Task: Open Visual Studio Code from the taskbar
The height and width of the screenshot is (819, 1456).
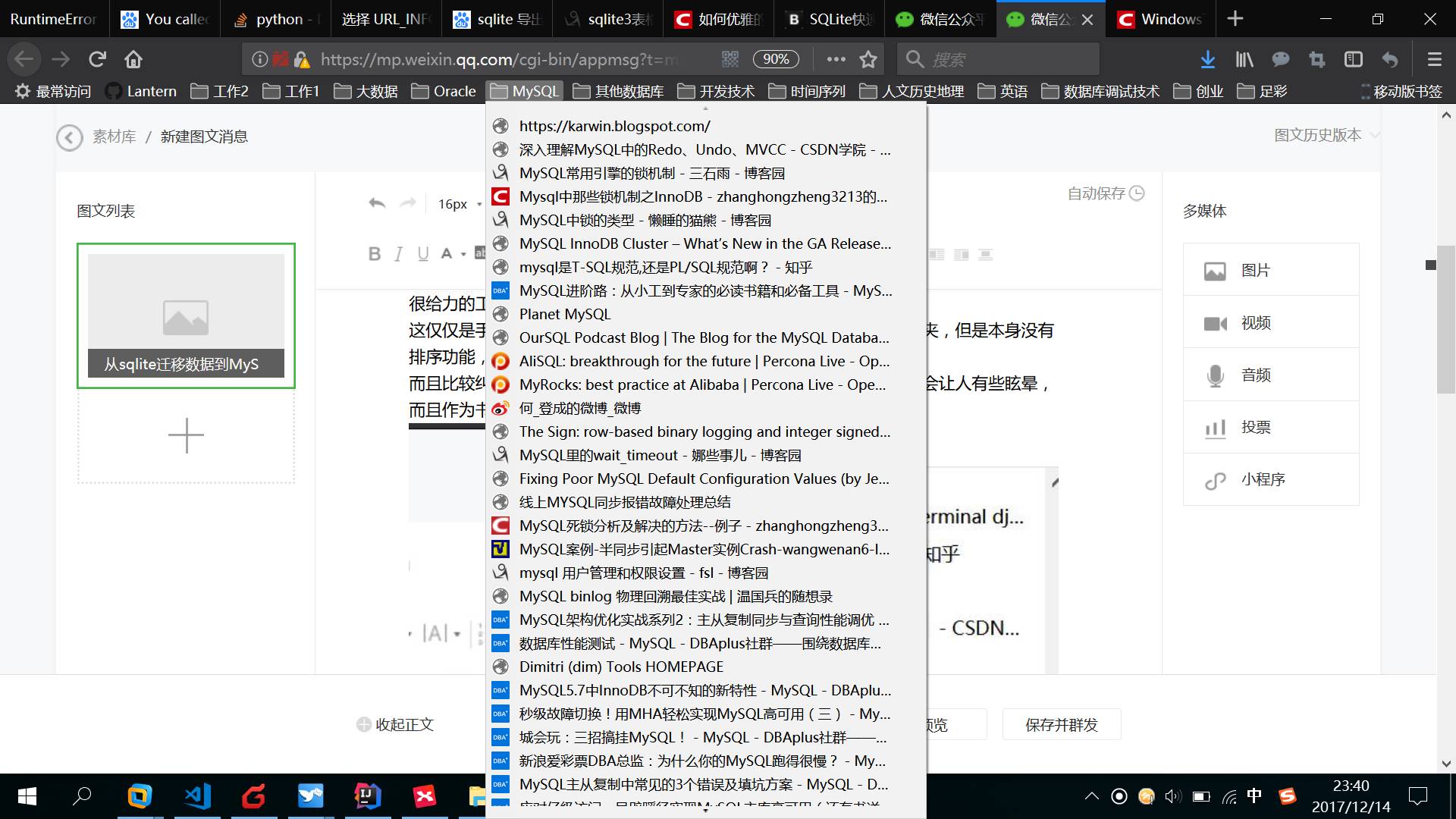Action: 196,796
